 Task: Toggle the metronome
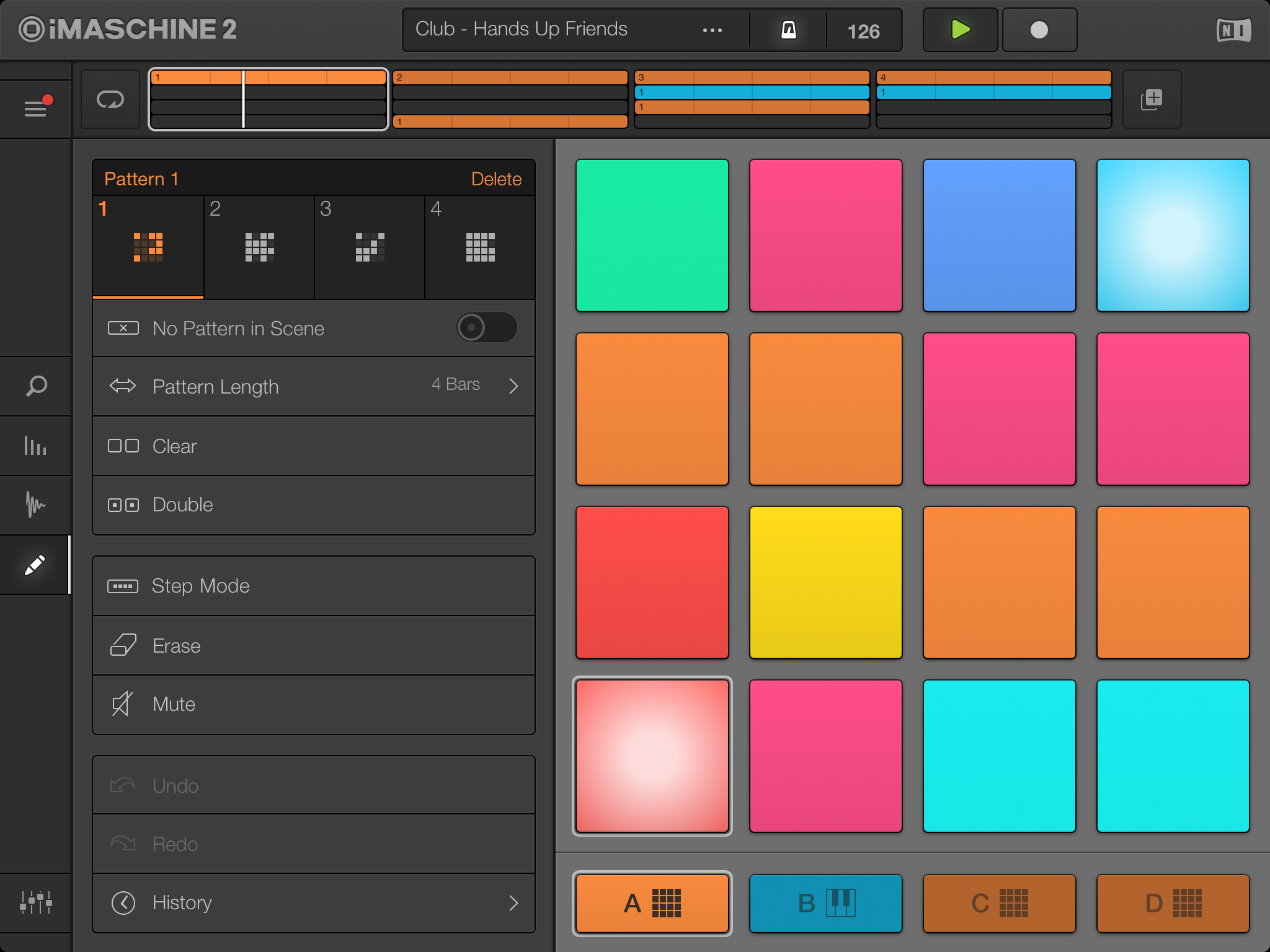pyautogui.click(x=788, y=30)
